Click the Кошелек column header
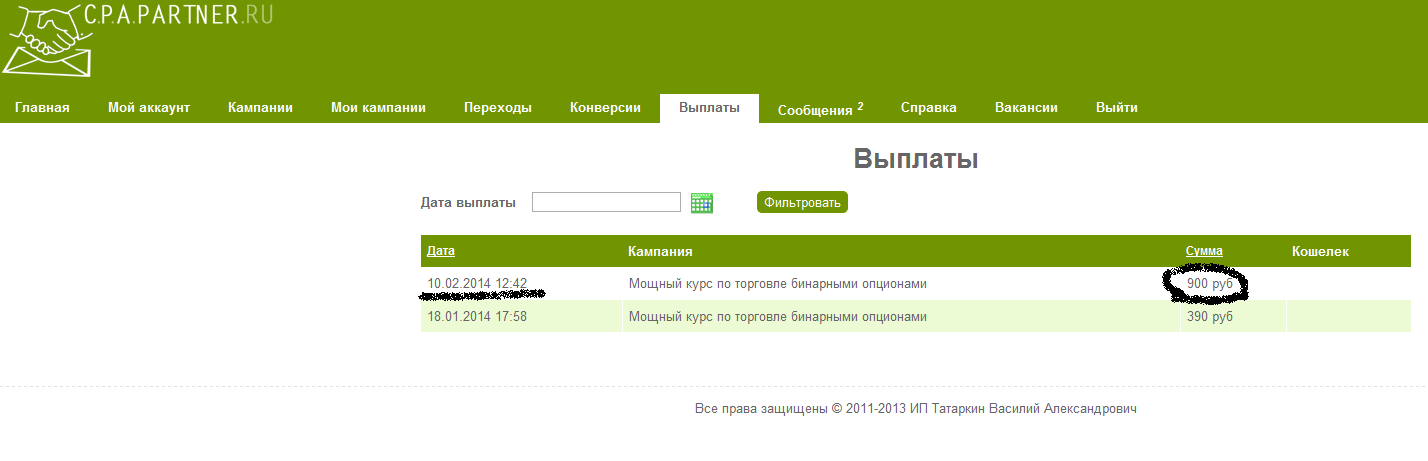The height and width of the screenshot is (461, 1428). [x=1320, y=251]
